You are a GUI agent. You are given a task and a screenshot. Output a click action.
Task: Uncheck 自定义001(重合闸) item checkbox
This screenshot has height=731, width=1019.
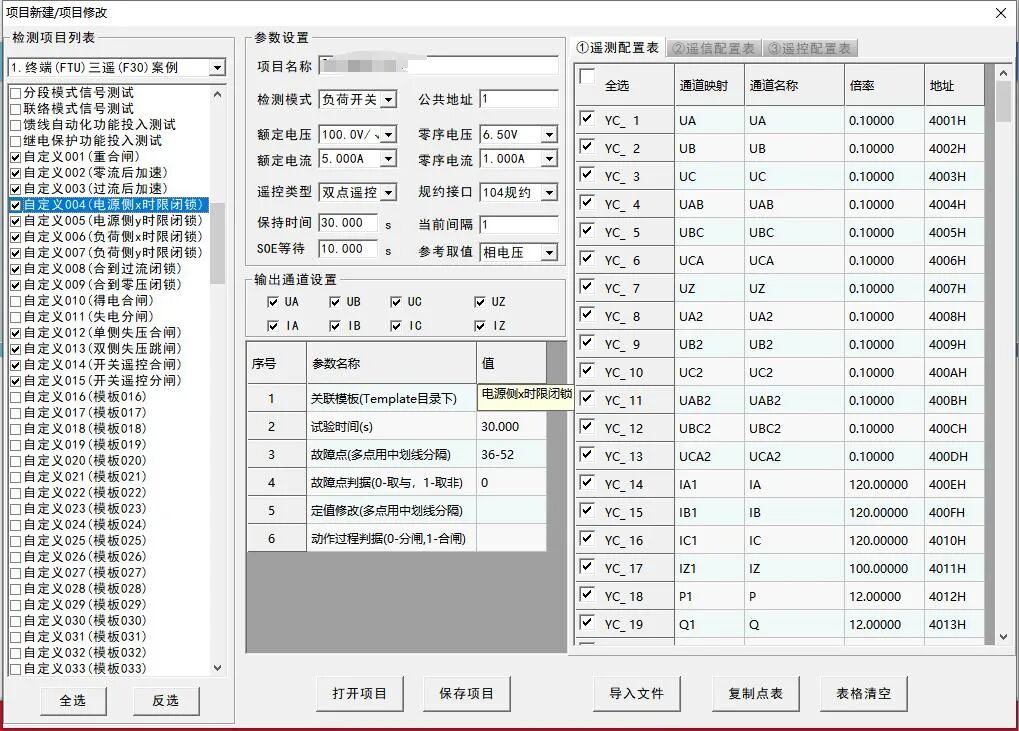[15, 157]
